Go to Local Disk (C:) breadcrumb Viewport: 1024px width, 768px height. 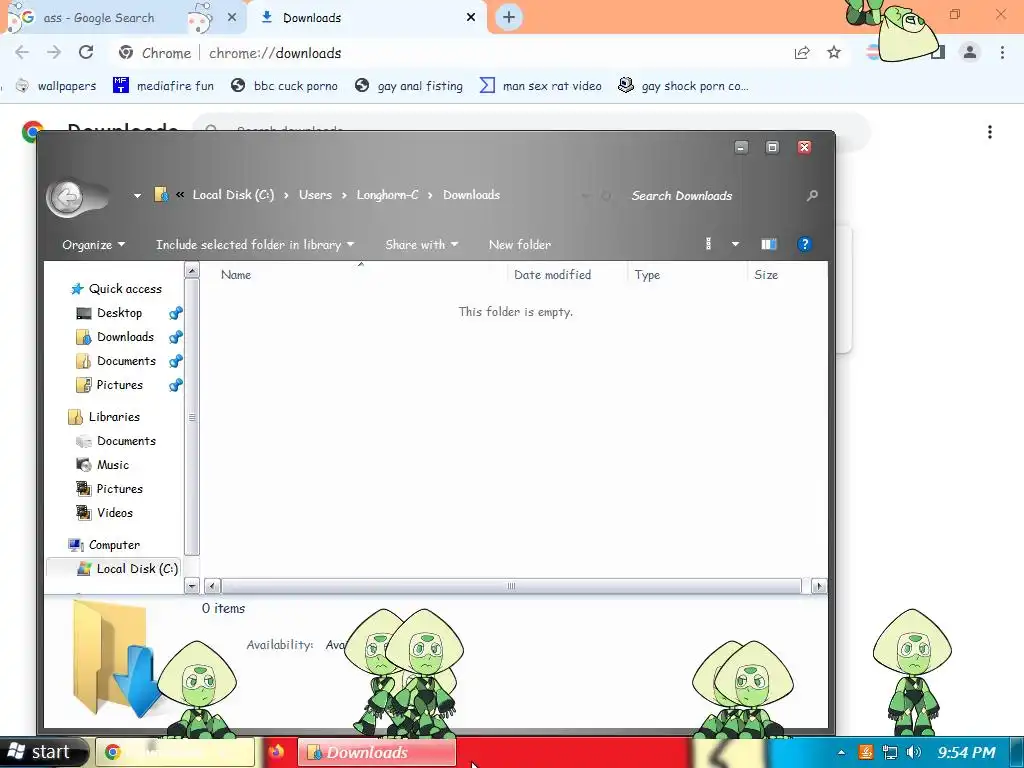pyautogui.click(x=233, y=195)
